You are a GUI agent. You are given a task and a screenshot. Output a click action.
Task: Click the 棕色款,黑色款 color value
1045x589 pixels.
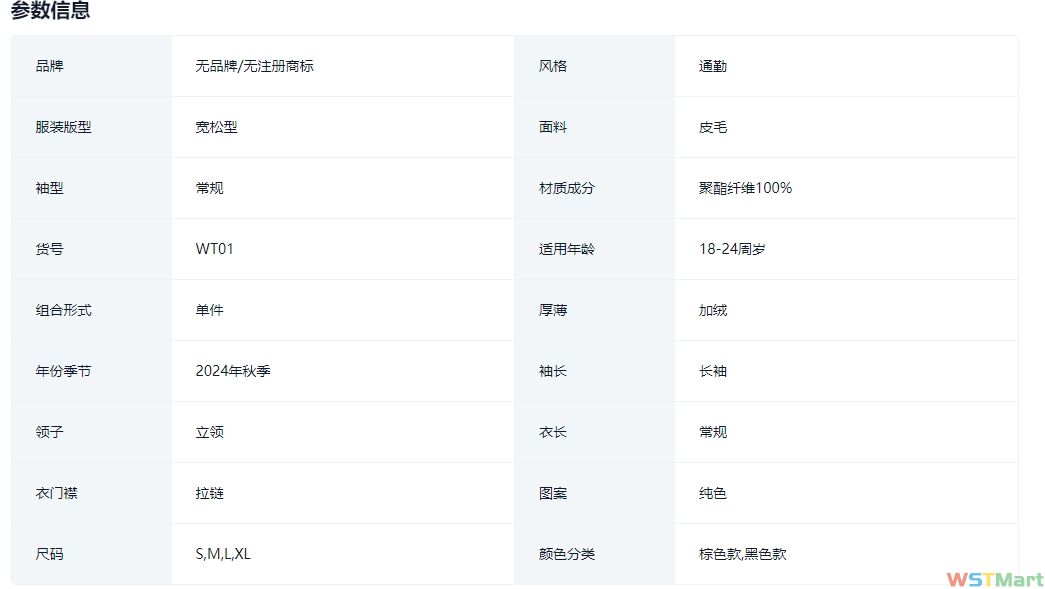[742, 554]
